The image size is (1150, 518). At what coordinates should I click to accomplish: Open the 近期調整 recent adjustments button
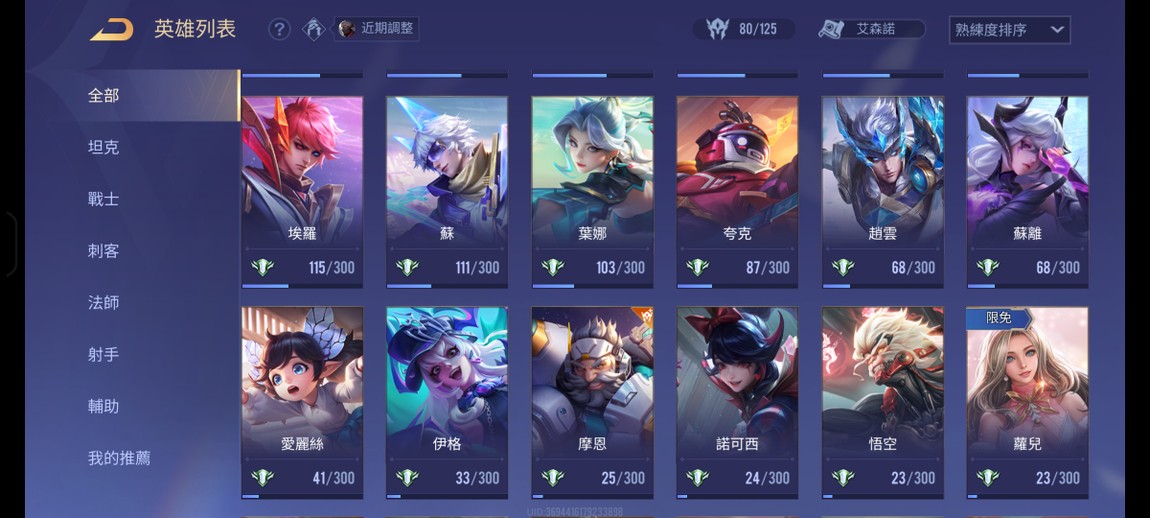tap(377, 29)
